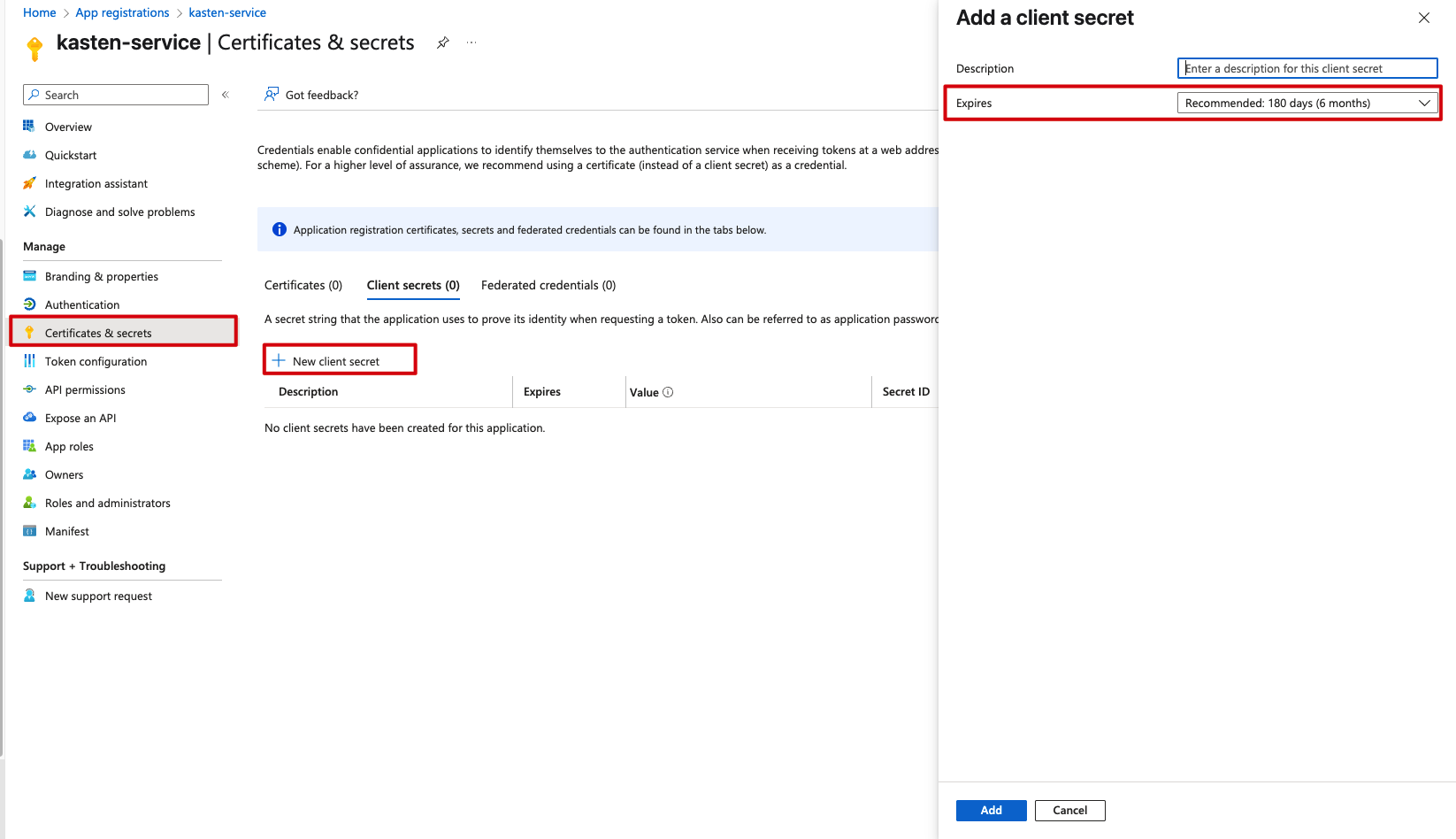The image size is (1456, 839).
Task: Select the Client secrets (0) tab
Action: click(413, 285)
